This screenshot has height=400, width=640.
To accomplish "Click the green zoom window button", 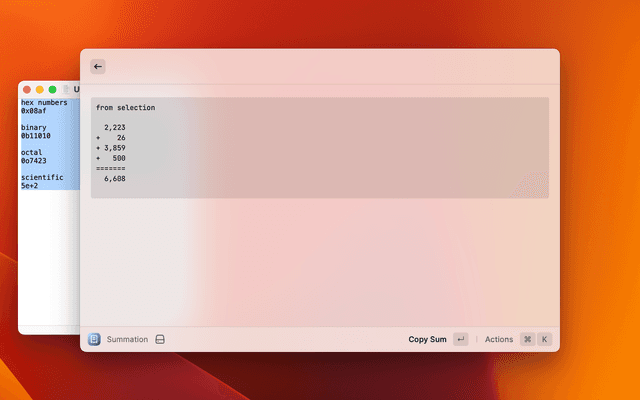I will click(52, 90).
